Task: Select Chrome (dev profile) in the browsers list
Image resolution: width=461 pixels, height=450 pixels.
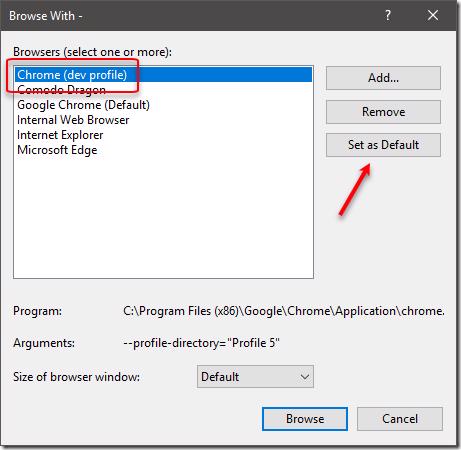Action: pyautogui.click(x=163, y=75)
